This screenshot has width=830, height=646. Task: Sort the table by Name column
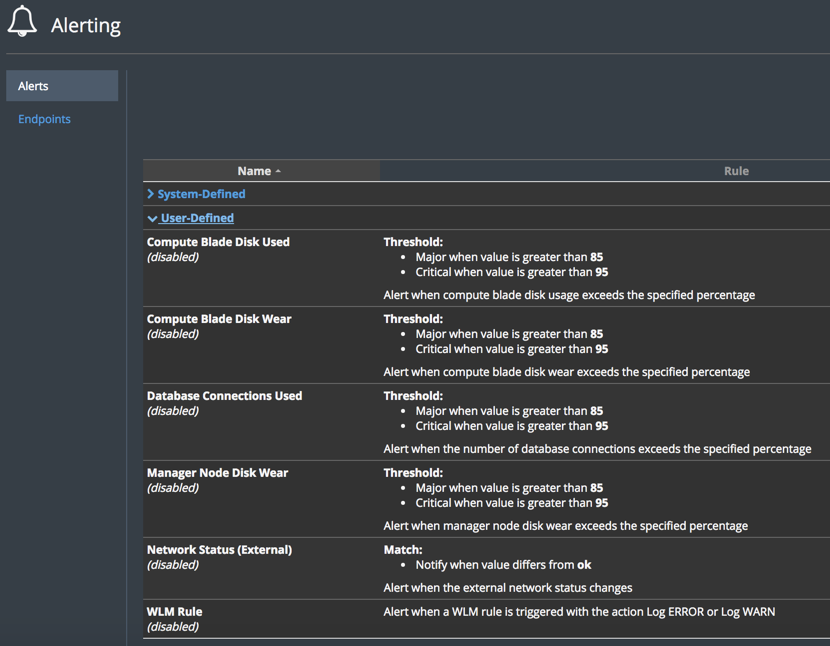point(253,171)
